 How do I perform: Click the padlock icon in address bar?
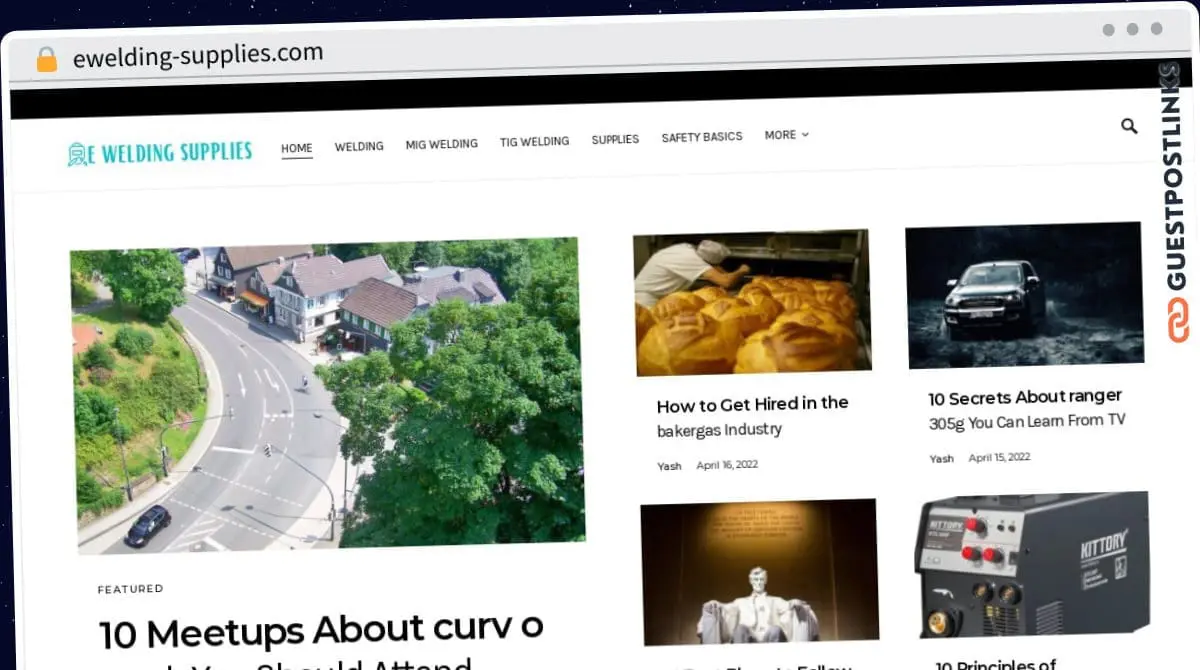47,60
